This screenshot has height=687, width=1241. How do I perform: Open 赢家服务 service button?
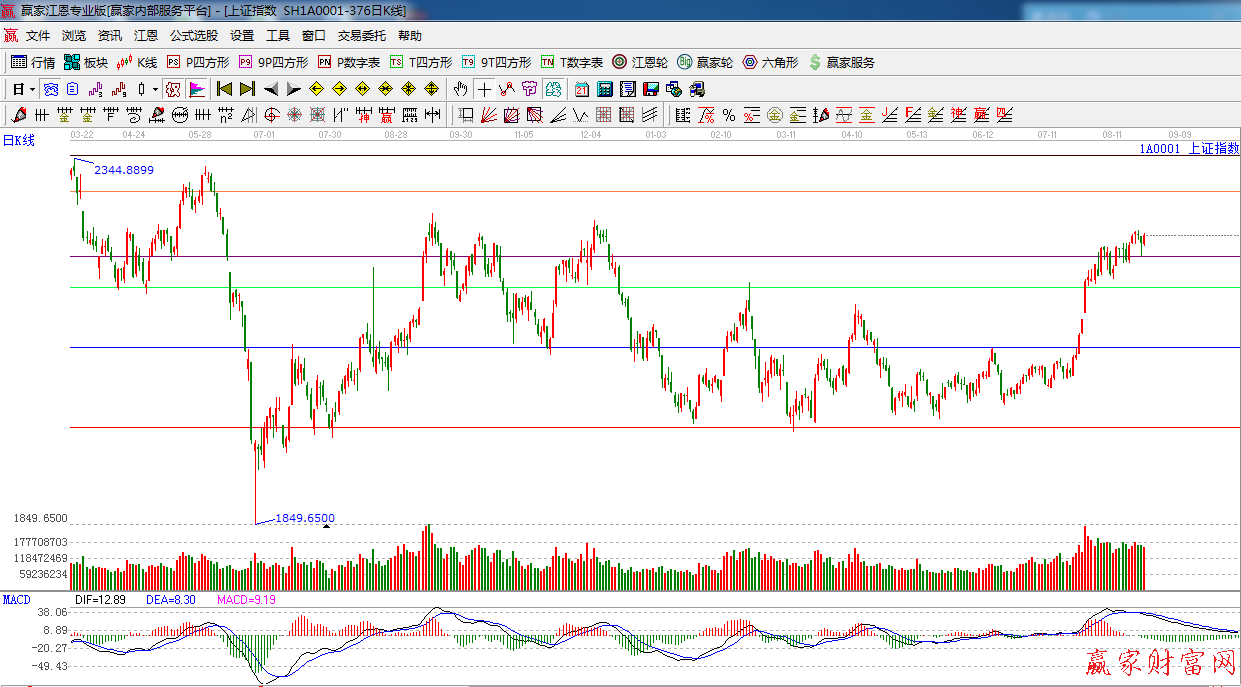841,62
